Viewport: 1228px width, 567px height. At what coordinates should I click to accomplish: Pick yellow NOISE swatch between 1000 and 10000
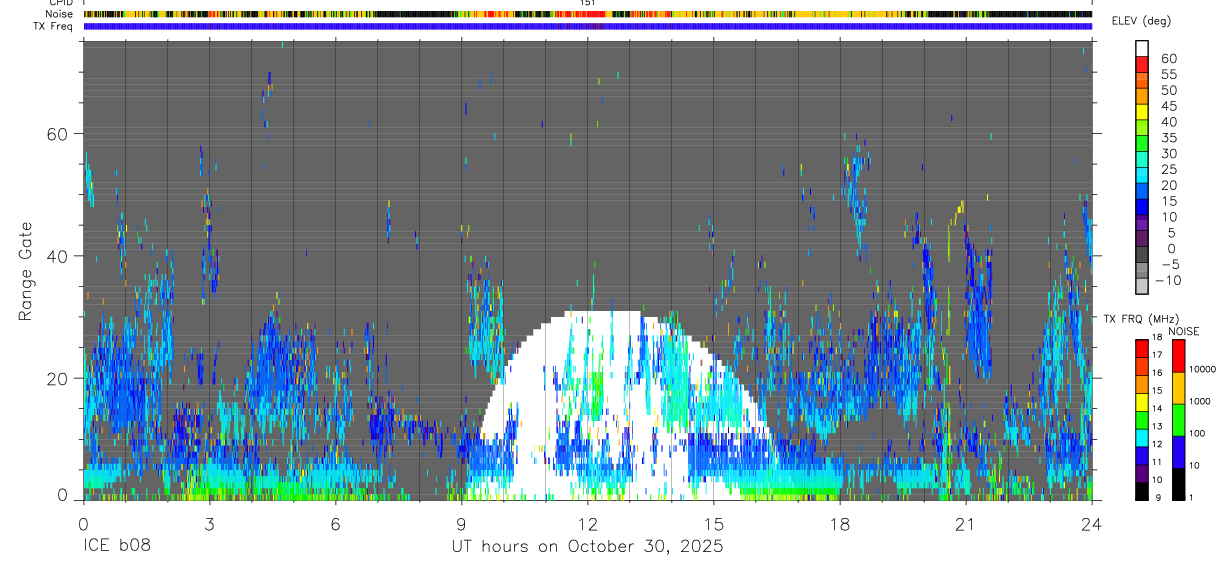click(1178, 387)
